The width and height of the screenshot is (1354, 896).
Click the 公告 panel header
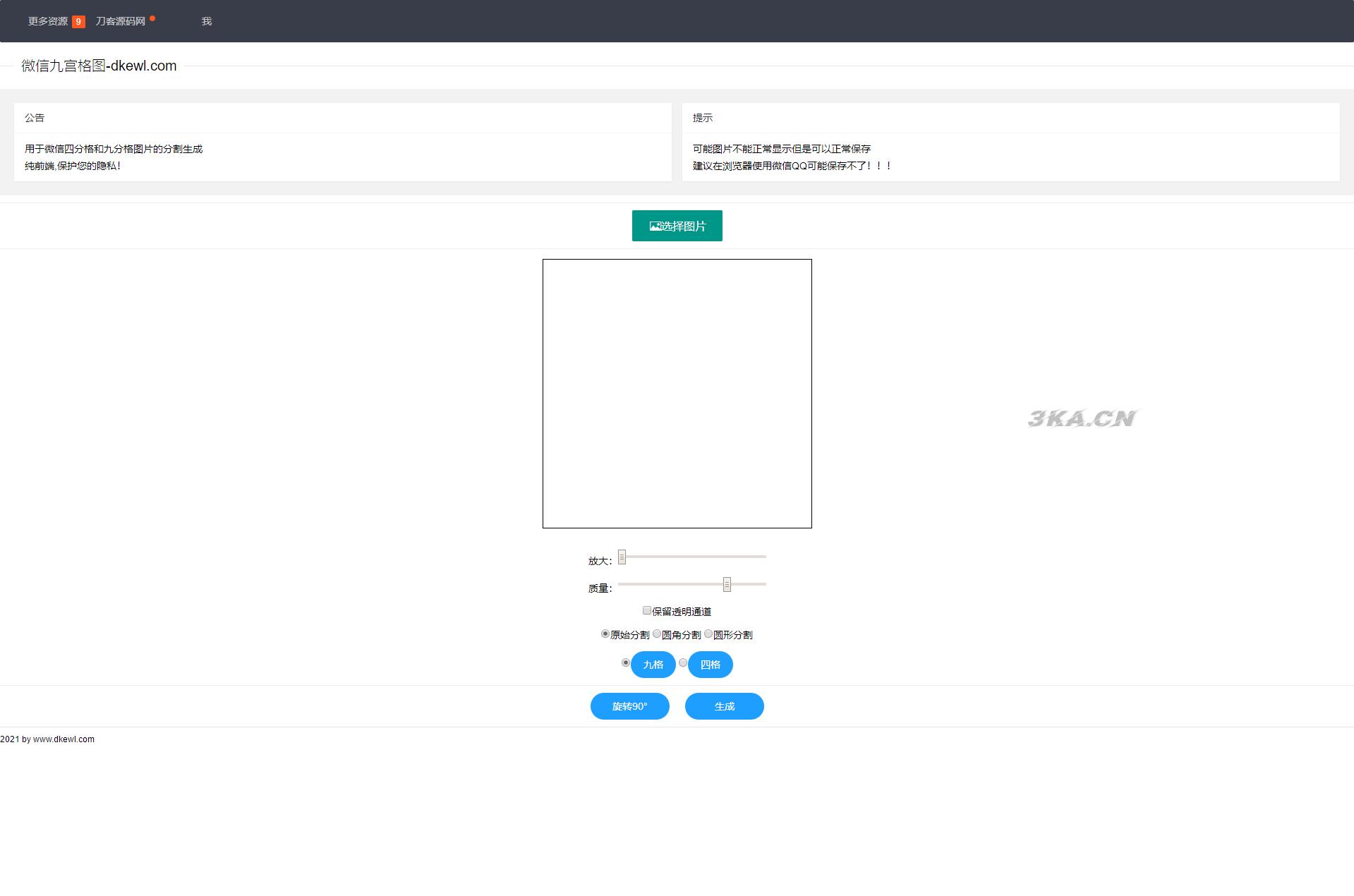coord(343,118)
